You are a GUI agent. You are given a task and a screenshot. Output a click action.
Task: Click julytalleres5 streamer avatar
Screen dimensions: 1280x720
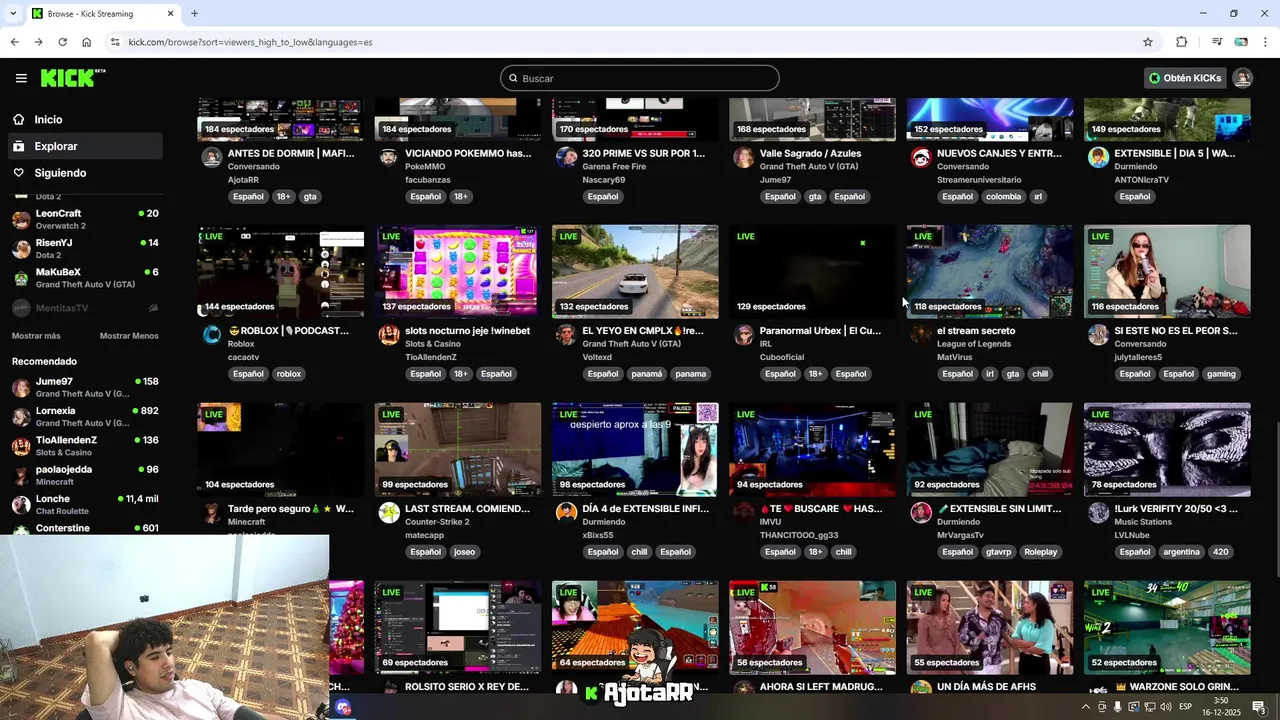tap(1098, 335)
